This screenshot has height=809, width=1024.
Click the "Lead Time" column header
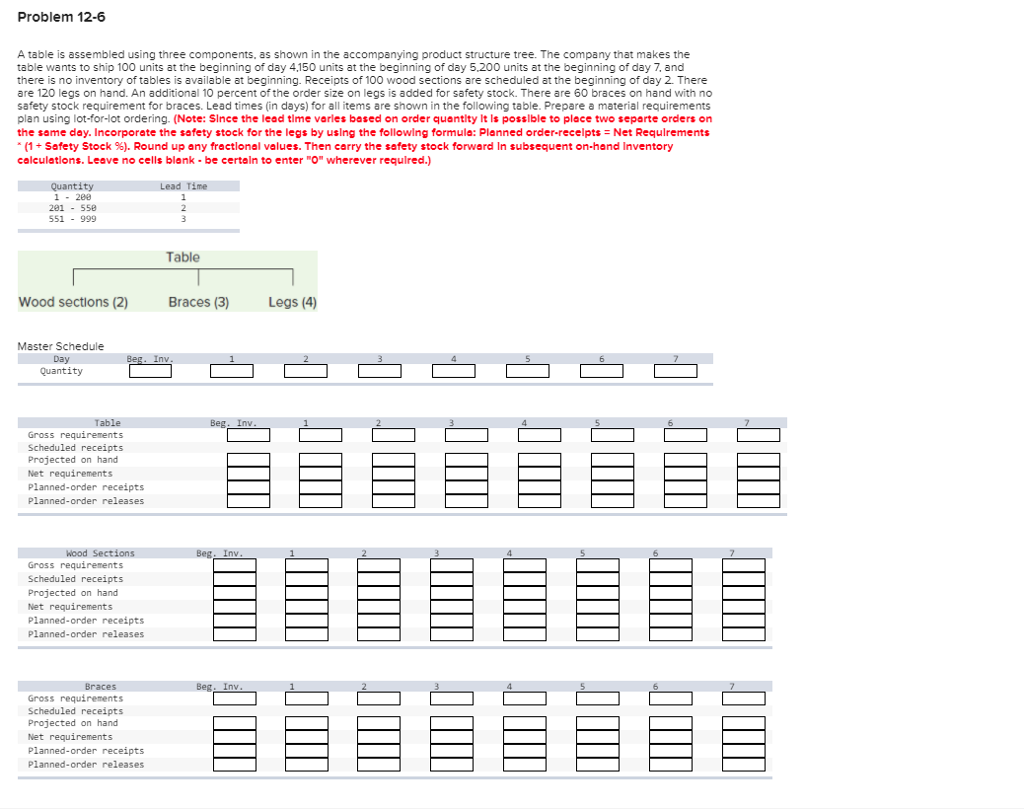[x=184, y=186]
